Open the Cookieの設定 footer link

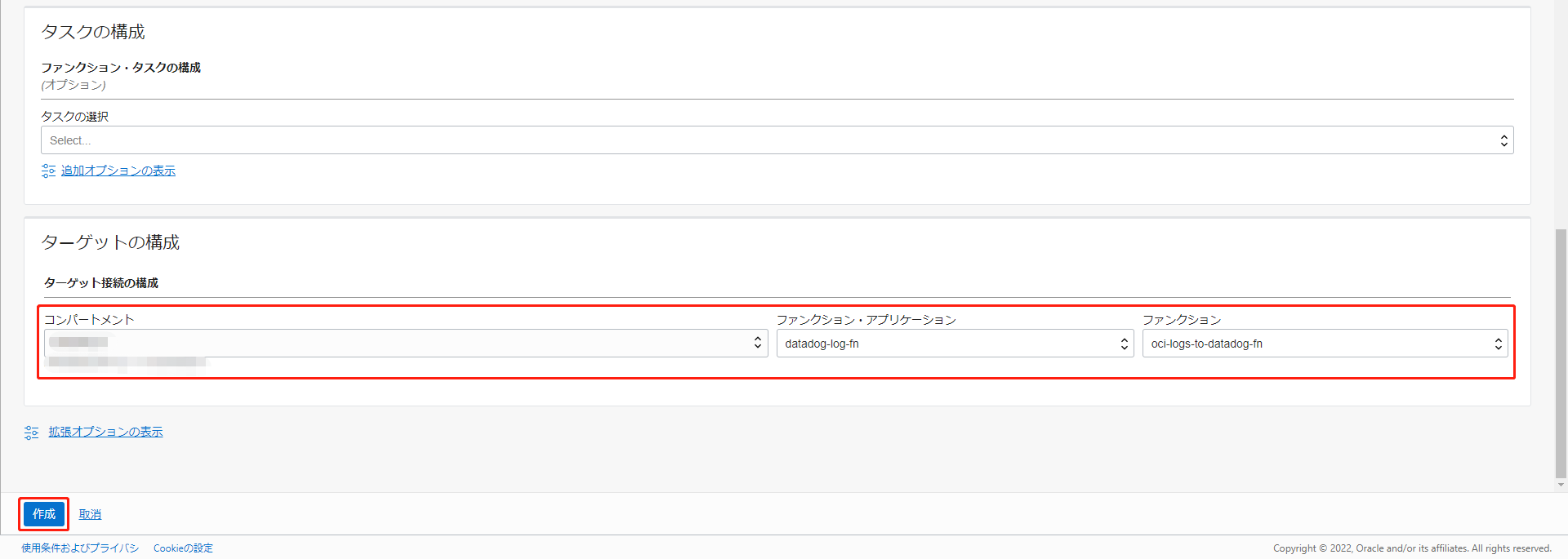point(183,548)
